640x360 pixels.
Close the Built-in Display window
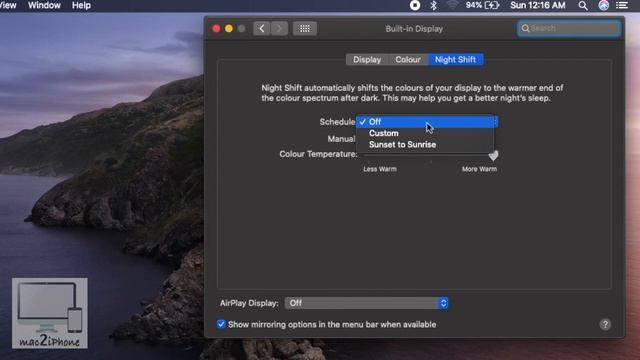click(216, 29)
